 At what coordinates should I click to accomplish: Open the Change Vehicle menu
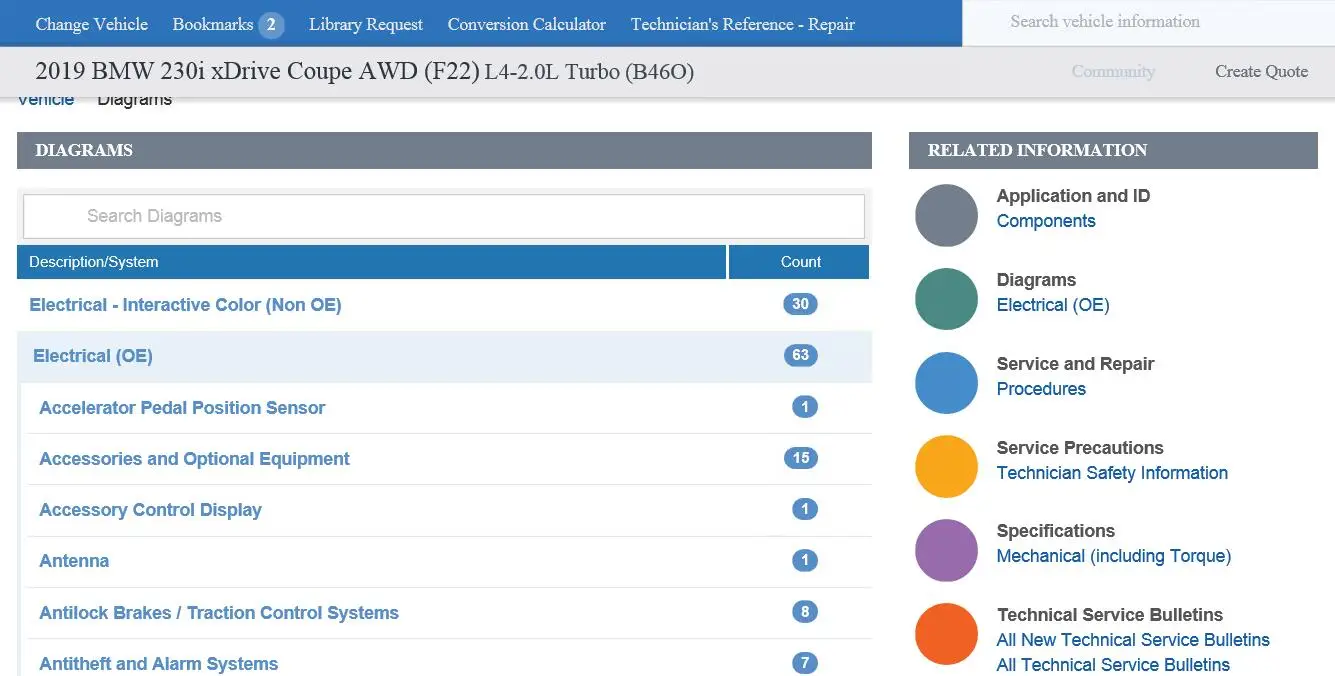(x=92, y=24)
